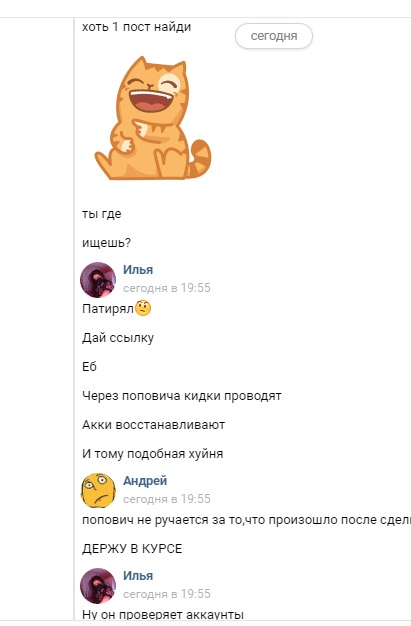Open Илья profile name link above Патирял
The height and width of the screenshot is (626, 411).
click(138, 269)
